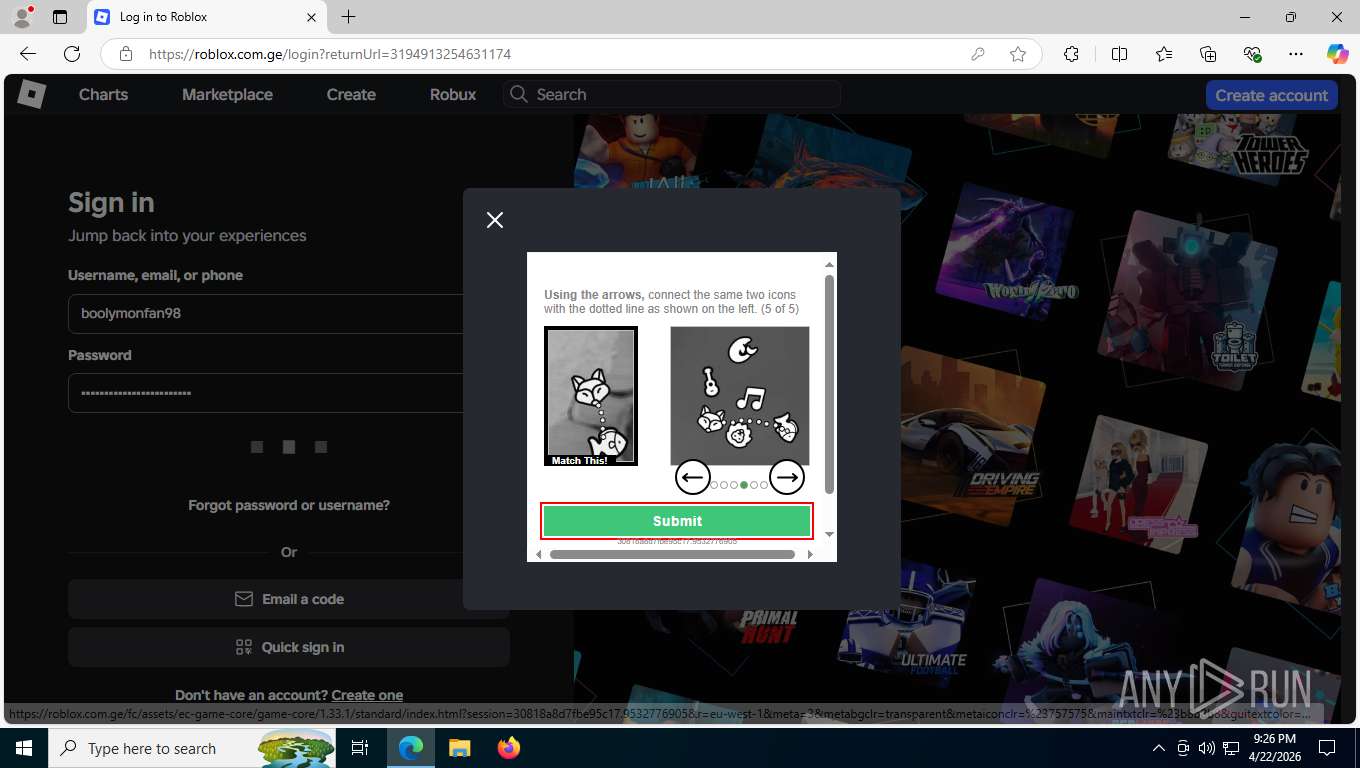Click the Match This reference image
This screenshot has height=768, width=1360.
coord(591,396)
